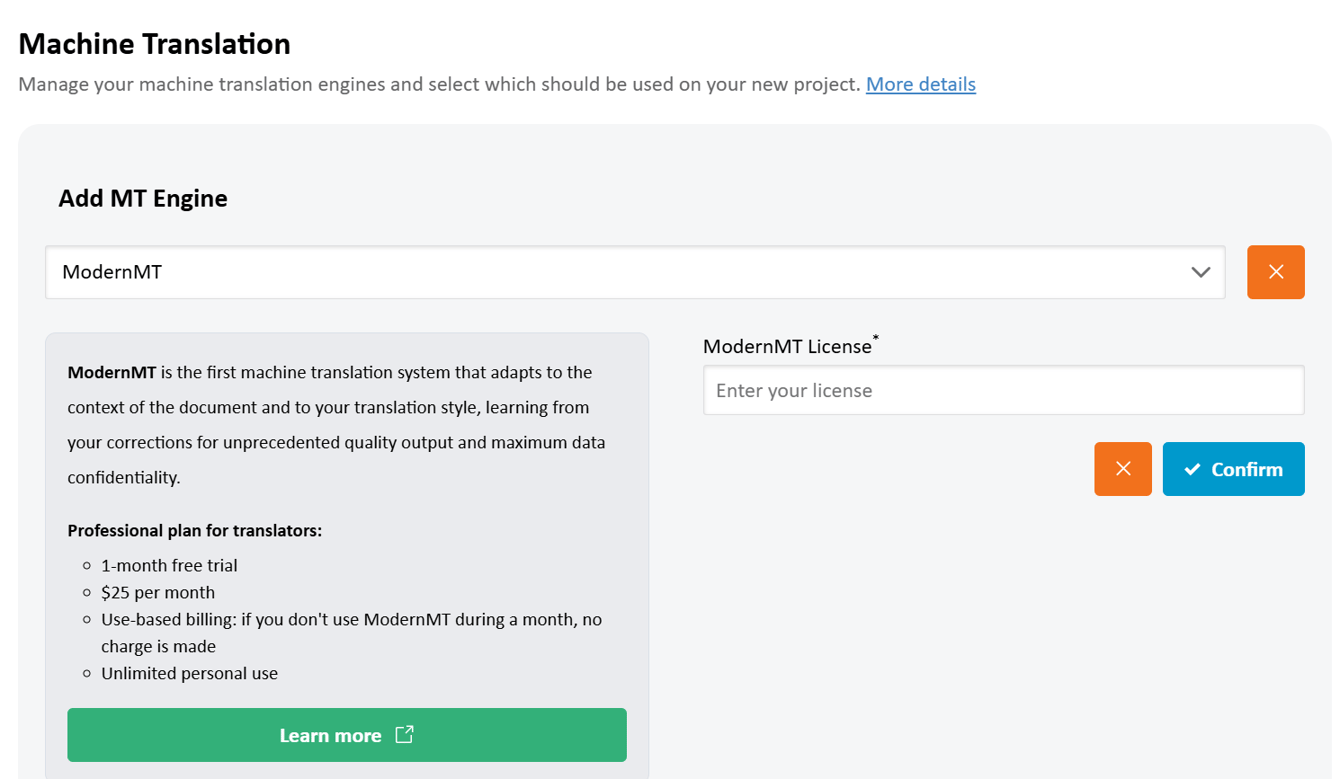Select the "Unlimited personal use" bullet text
This screenshot has width=1340, height=779.
[189, 673]
